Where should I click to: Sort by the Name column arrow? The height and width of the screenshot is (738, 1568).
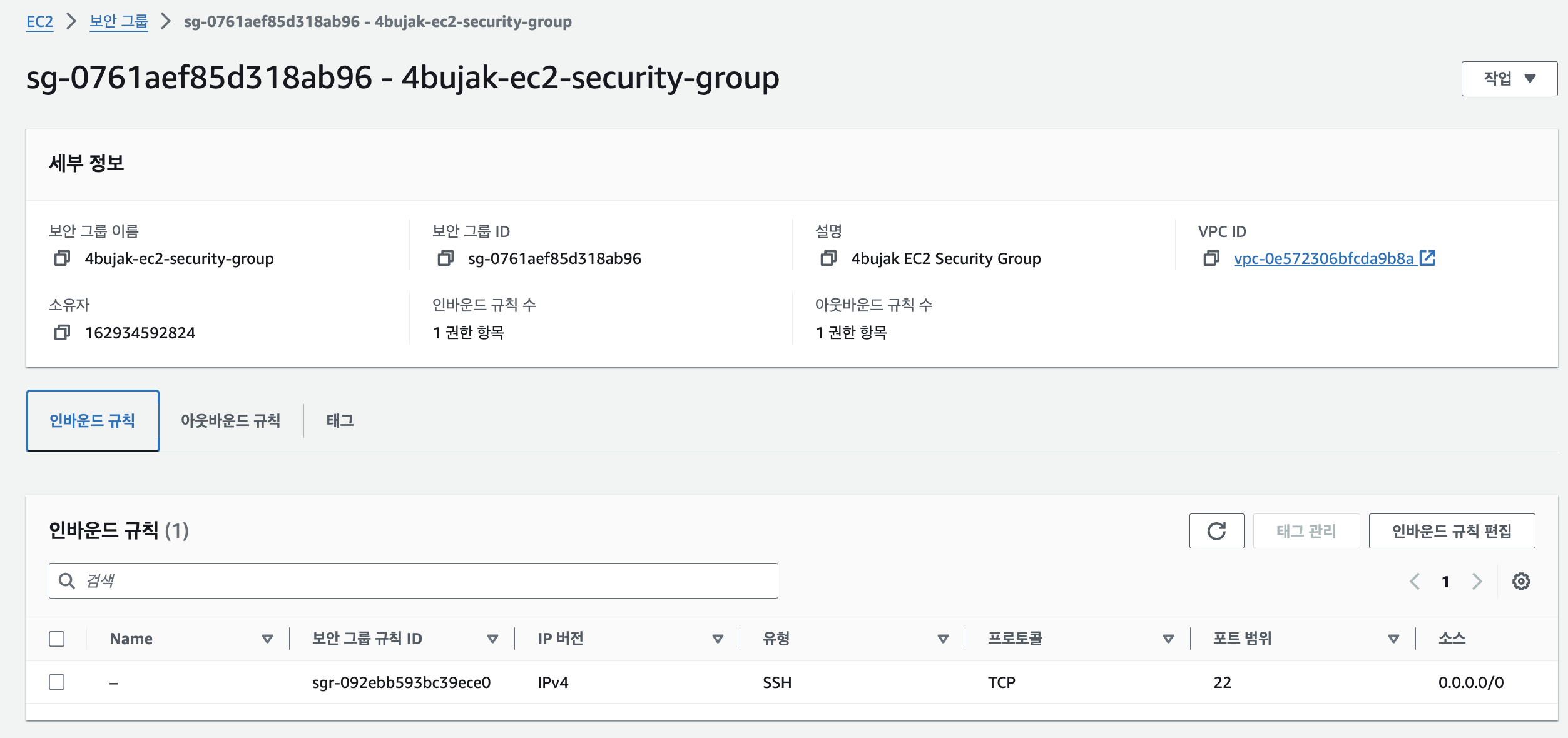[267, 639]
